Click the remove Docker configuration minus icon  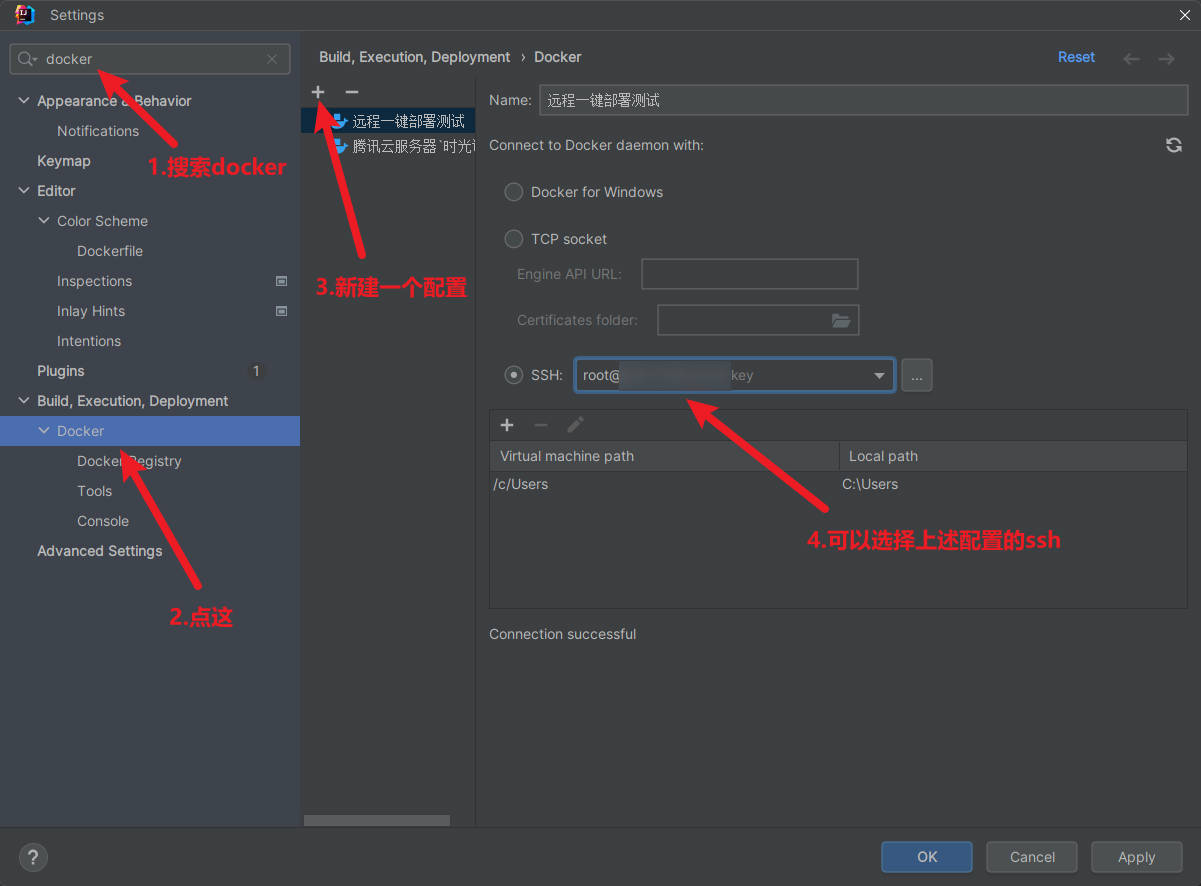click(351, 92)
